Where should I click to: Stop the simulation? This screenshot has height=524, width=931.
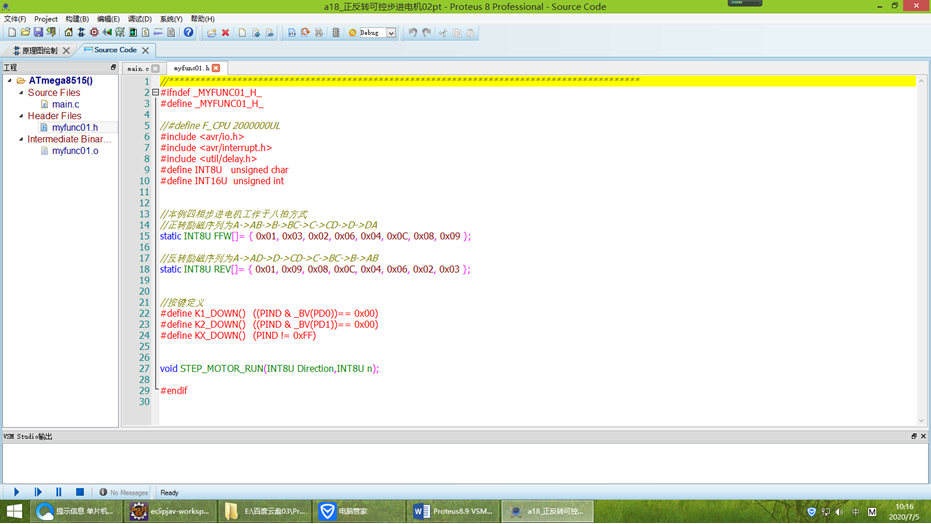80,492
